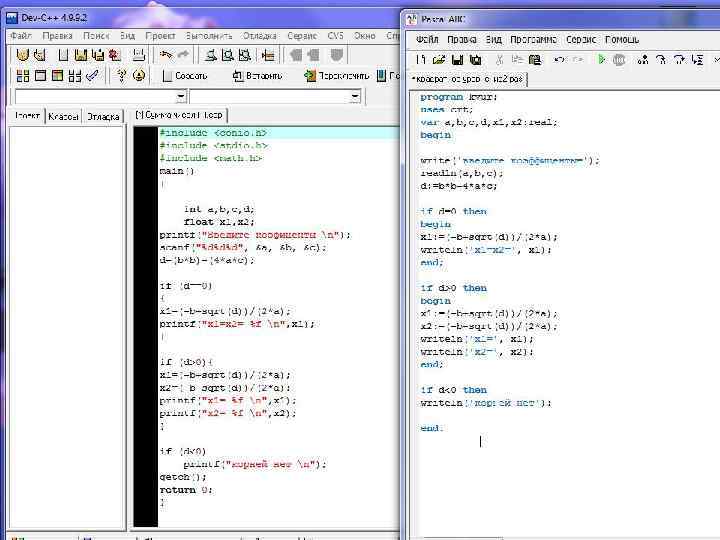Click the Step Into icon in Pascal ABC
720x540 pixels.
point(661,59)
